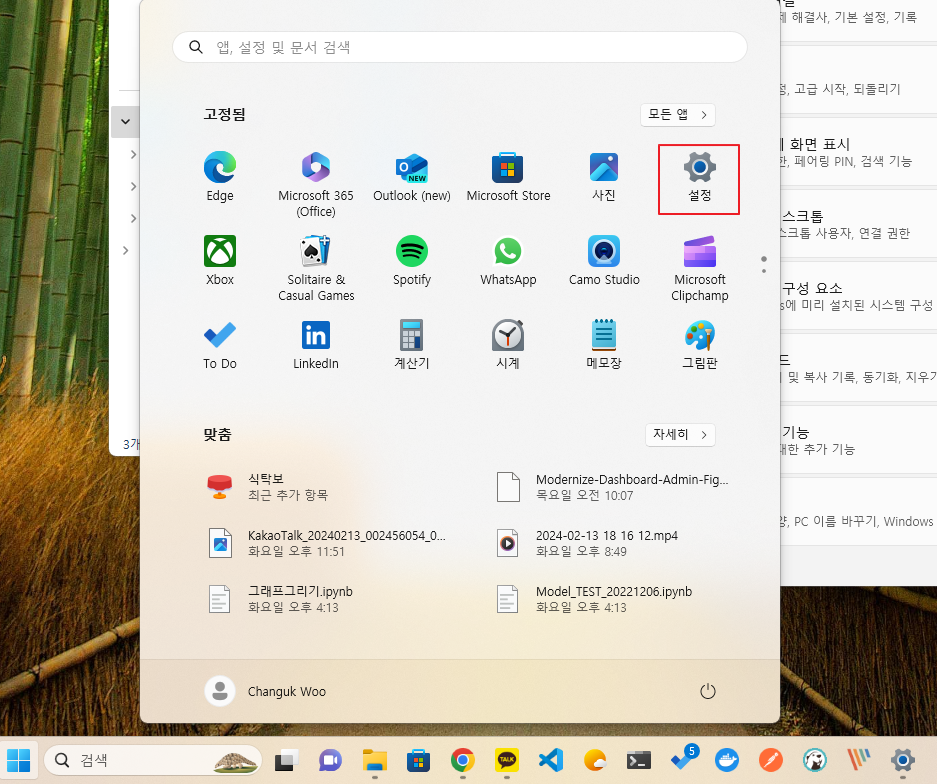937x784 pixels.
Task: Open Microsoft Store from the taskbar
Action: click(418, 760)
